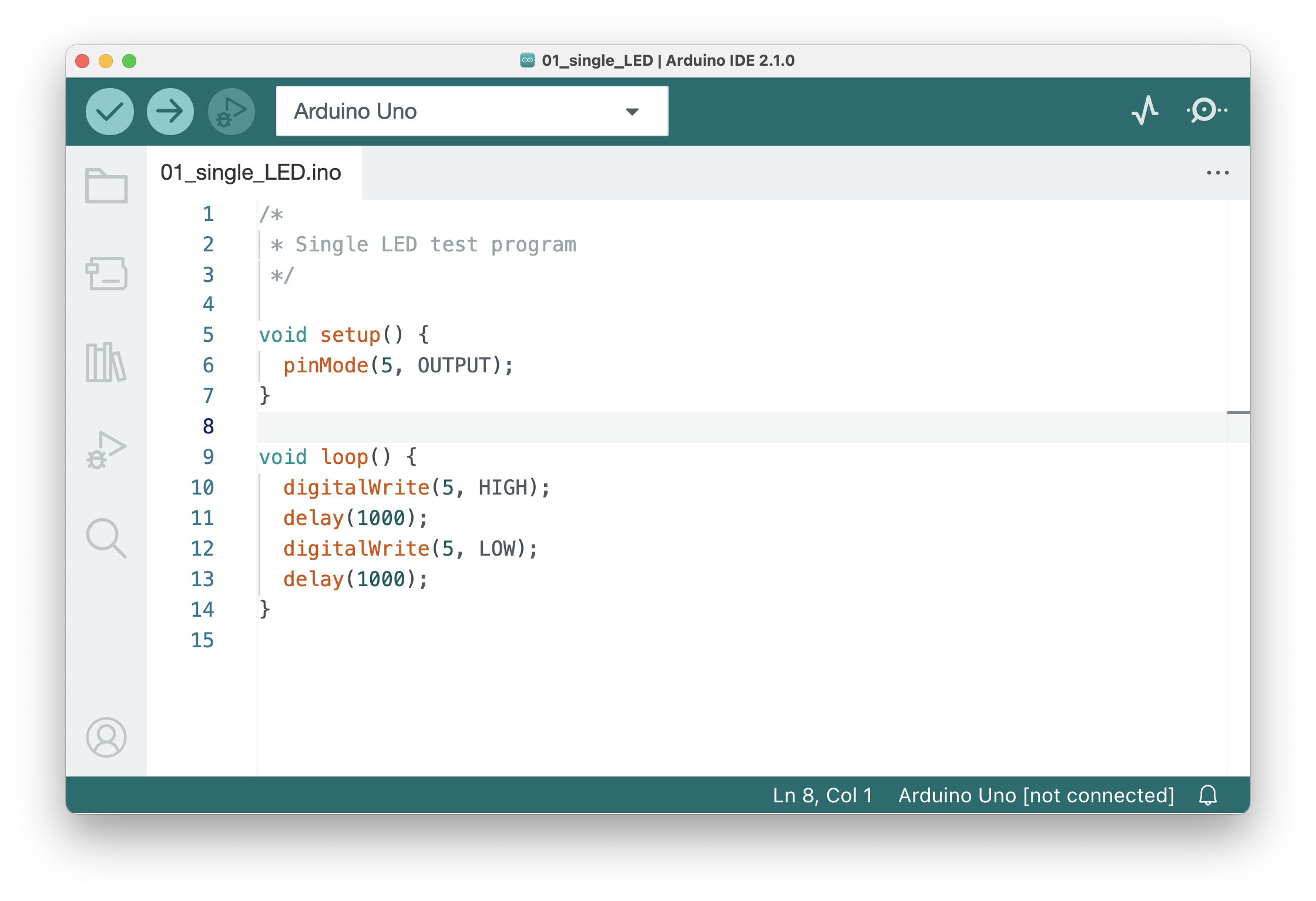Click on digitalWrite(5, LOW); line
Screen dimensions: 1316x901
pos(411,549)
